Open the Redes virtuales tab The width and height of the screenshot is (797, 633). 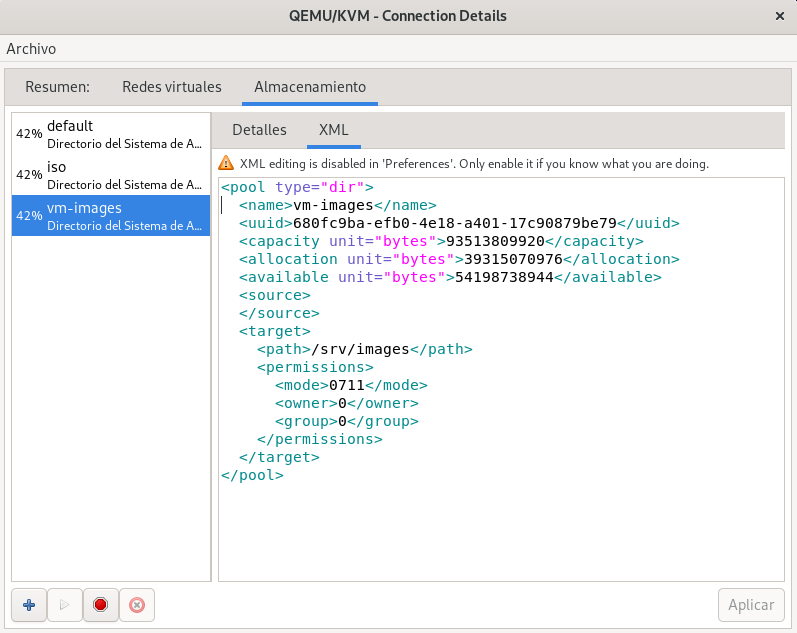(x=172, y=87)
